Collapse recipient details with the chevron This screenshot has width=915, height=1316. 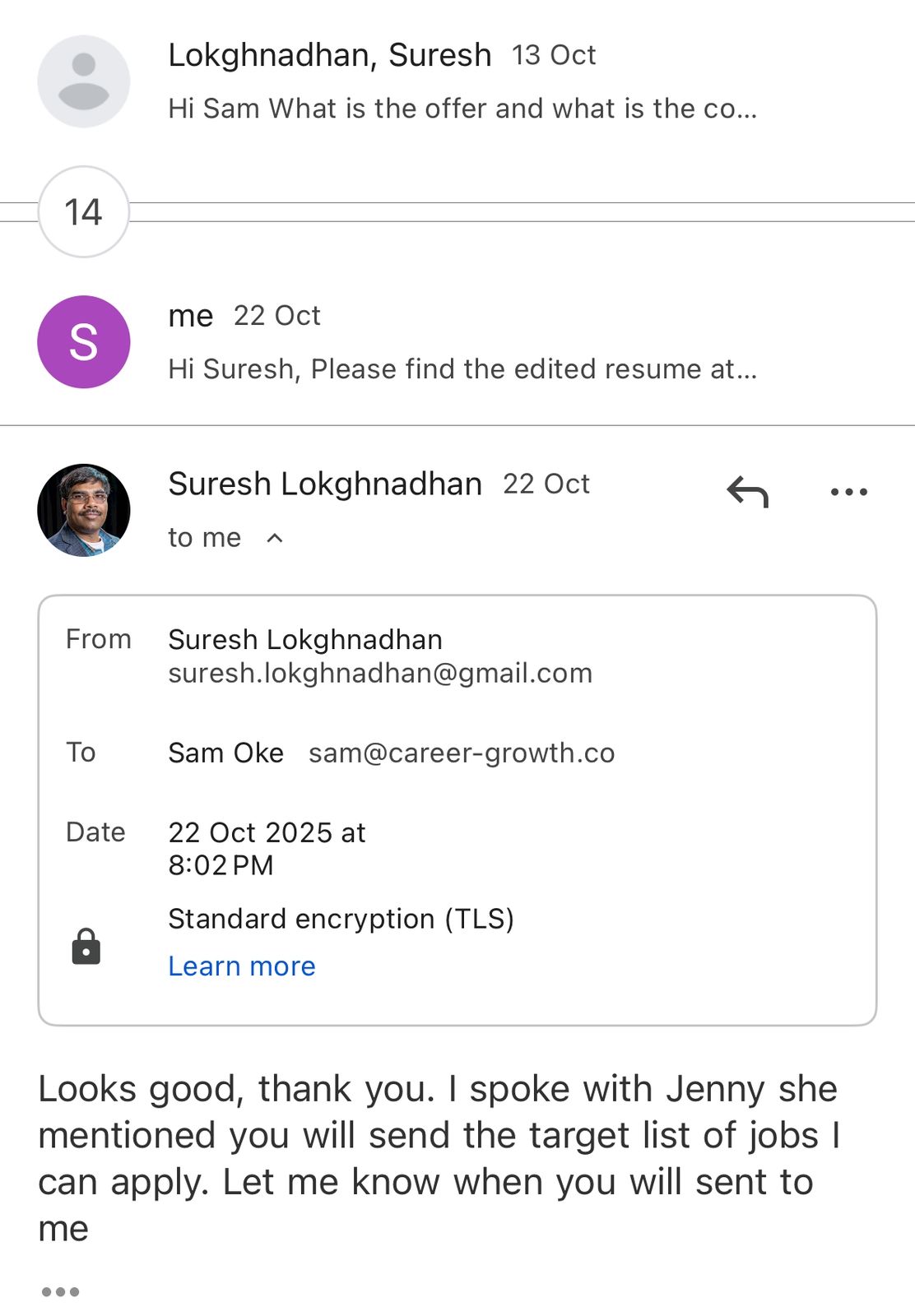click(x=276, y=538)
